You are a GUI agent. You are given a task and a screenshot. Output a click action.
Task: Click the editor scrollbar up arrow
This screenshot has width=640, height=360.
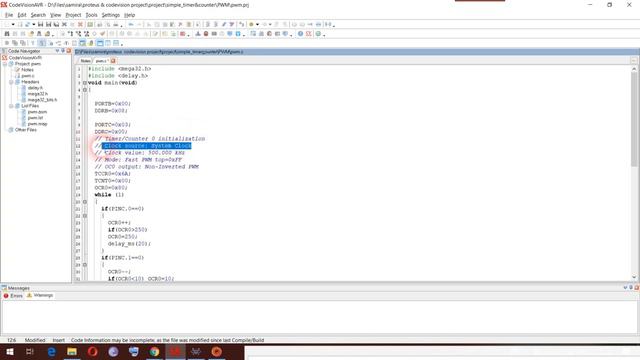634,69
